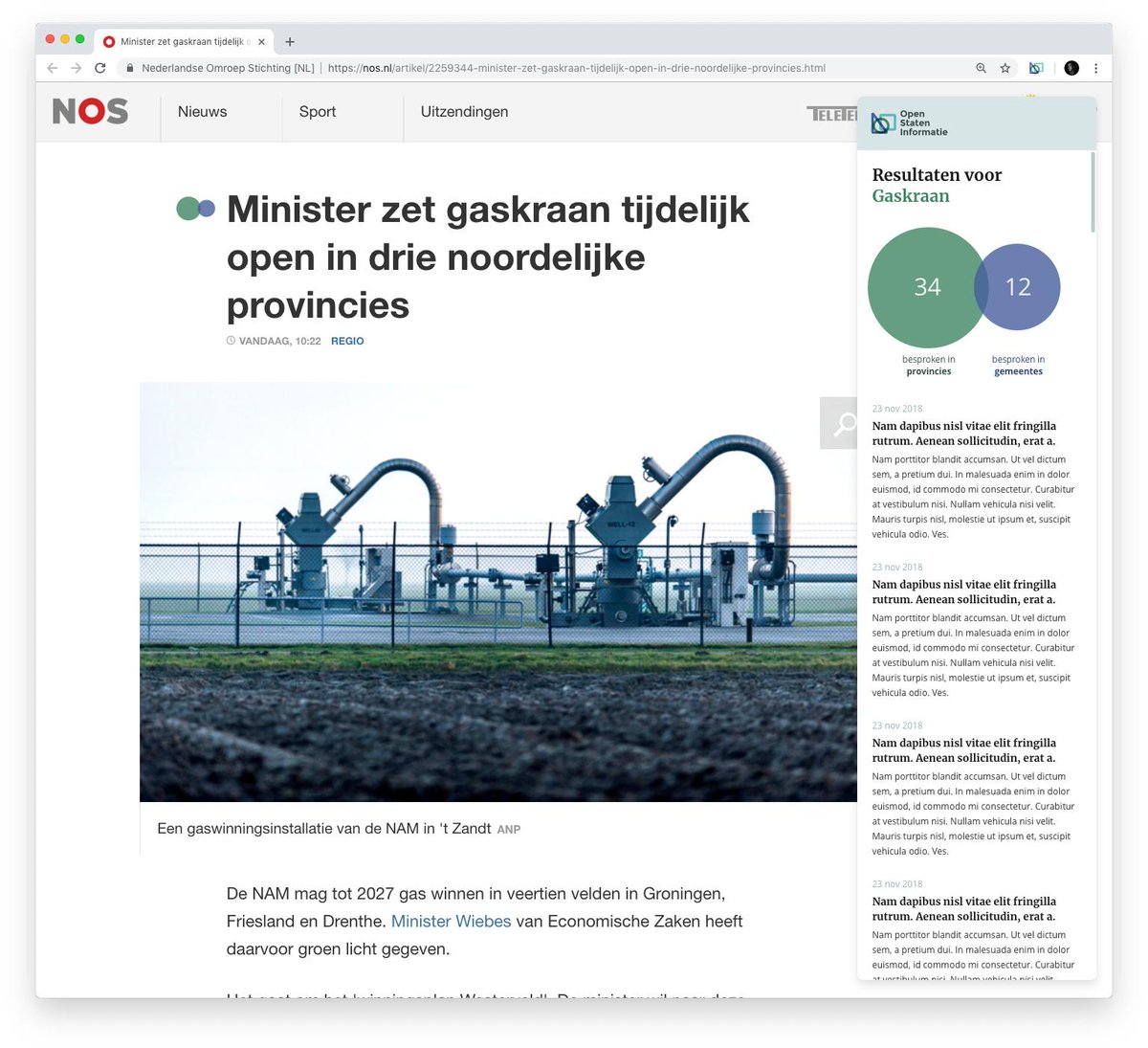Viewport: 1148px width, 1048px height.
Task: Open the zoom magnifier in the address bar
Action: (981, 68)
